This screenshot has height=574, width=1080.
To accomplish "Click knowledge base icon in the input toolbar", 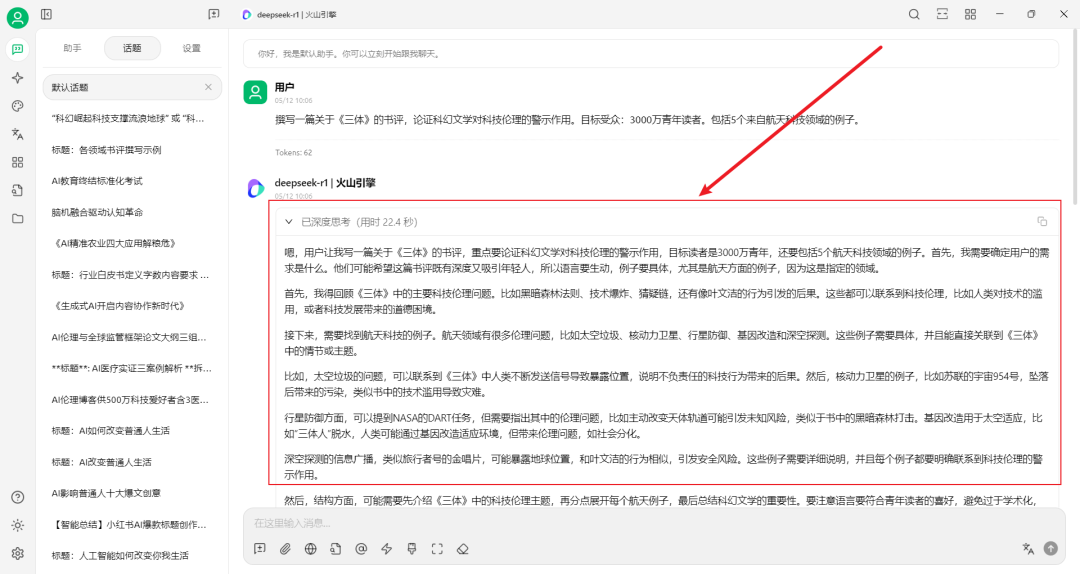I will pos(335,549).
